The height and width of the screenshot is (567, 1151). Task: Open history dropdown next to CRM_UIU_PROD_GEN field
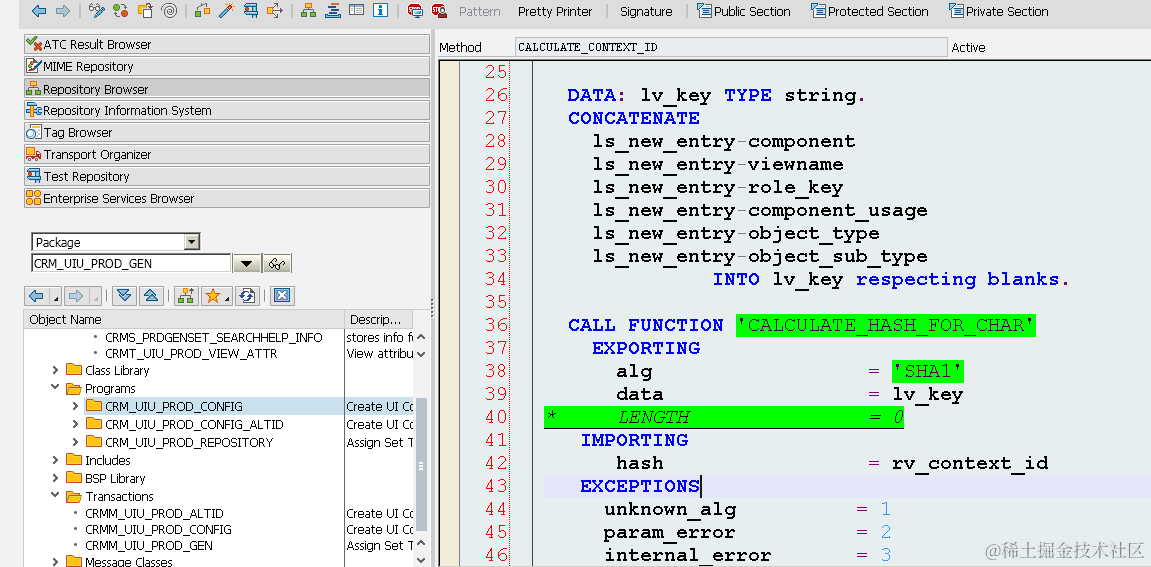[x=247, y=264]
